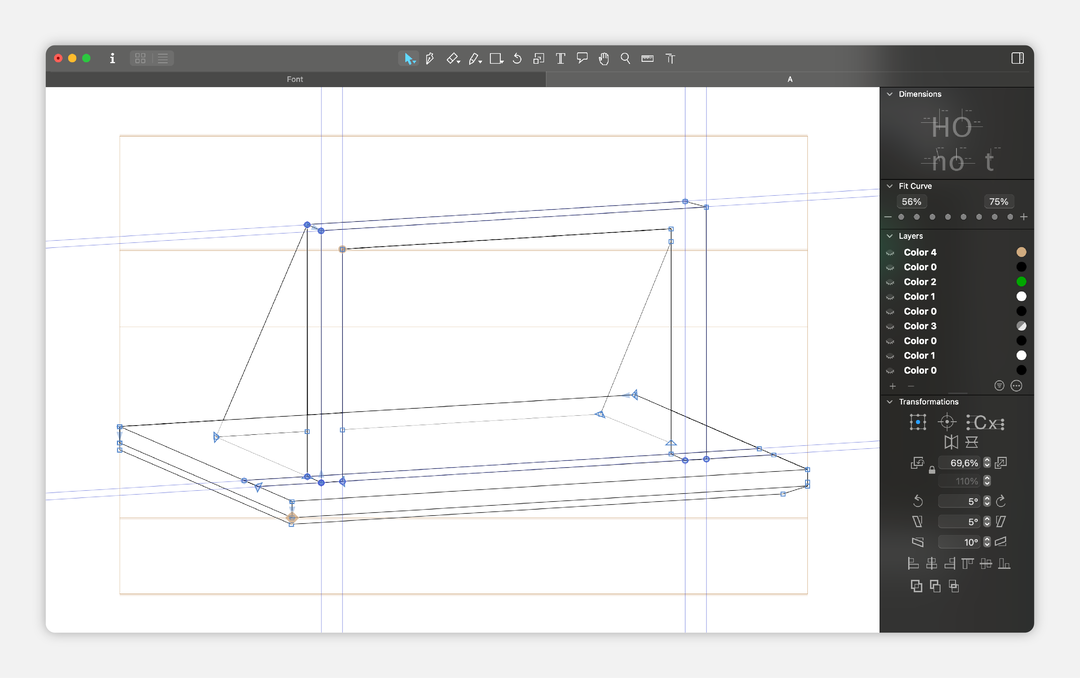The width and height of the screenshot is (1080, 678).
Task: Align the selection to the bottom edge
Action: pyautogui.click(x=1004, y=564)
